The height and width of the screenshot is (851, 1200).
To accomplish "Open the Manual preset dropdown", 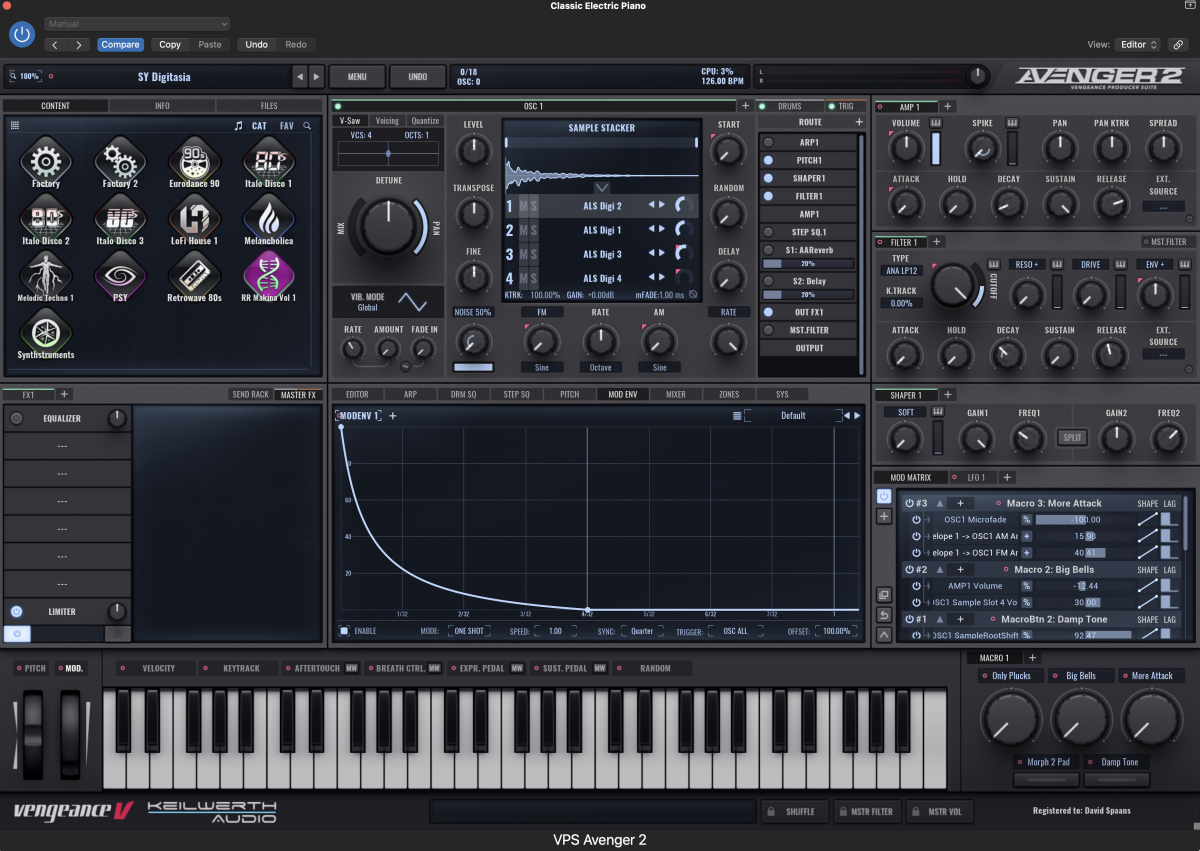I will tap(137, 24).
